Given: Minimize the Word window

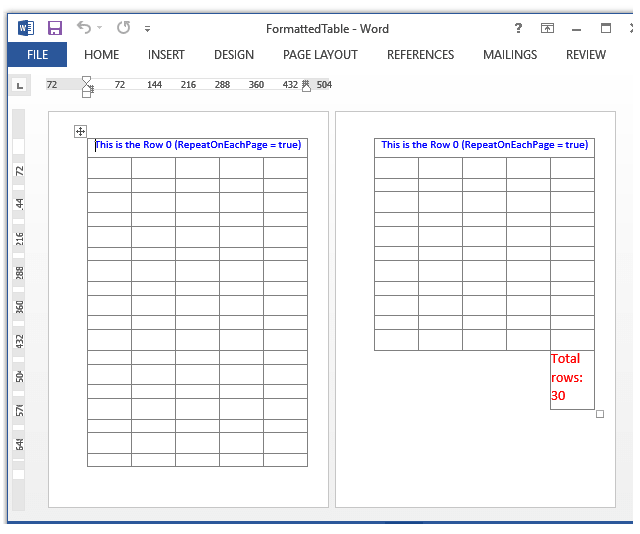Looking at the screenshot, I should [576, 29].
